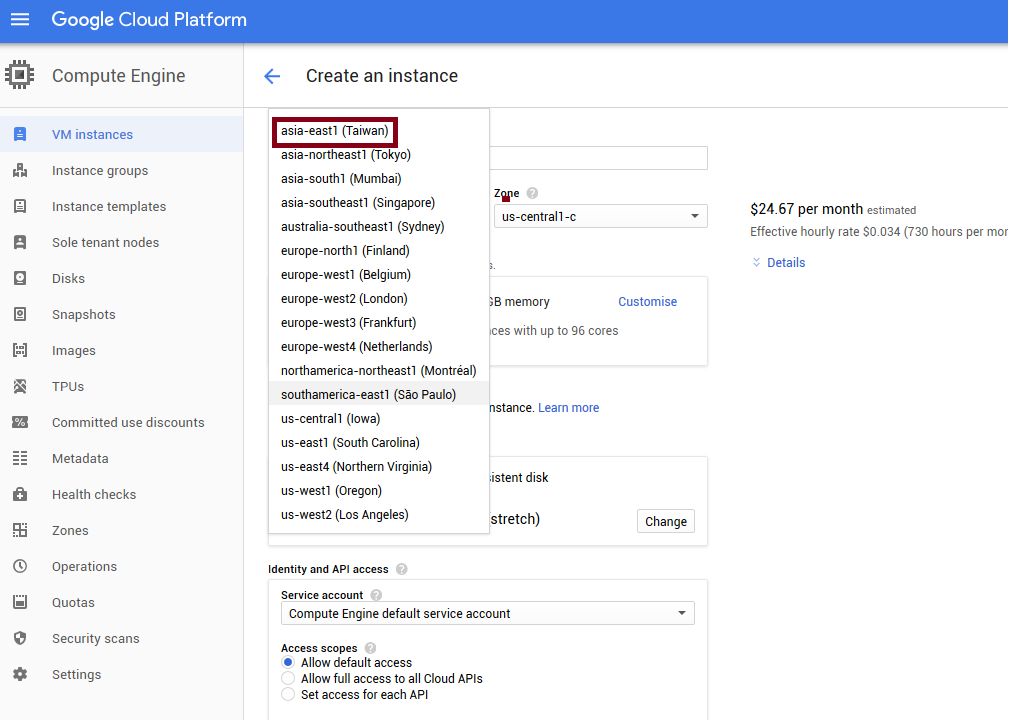Open the Service account dropdown
The image size is (1012, 720).
pos(487,613)
